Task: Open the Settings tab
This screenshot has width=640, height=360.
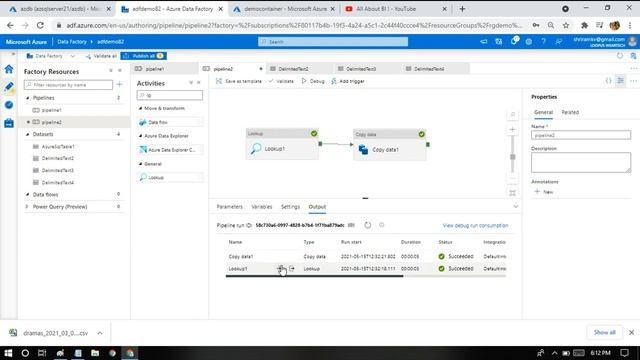Action: (x=290, y=207)
